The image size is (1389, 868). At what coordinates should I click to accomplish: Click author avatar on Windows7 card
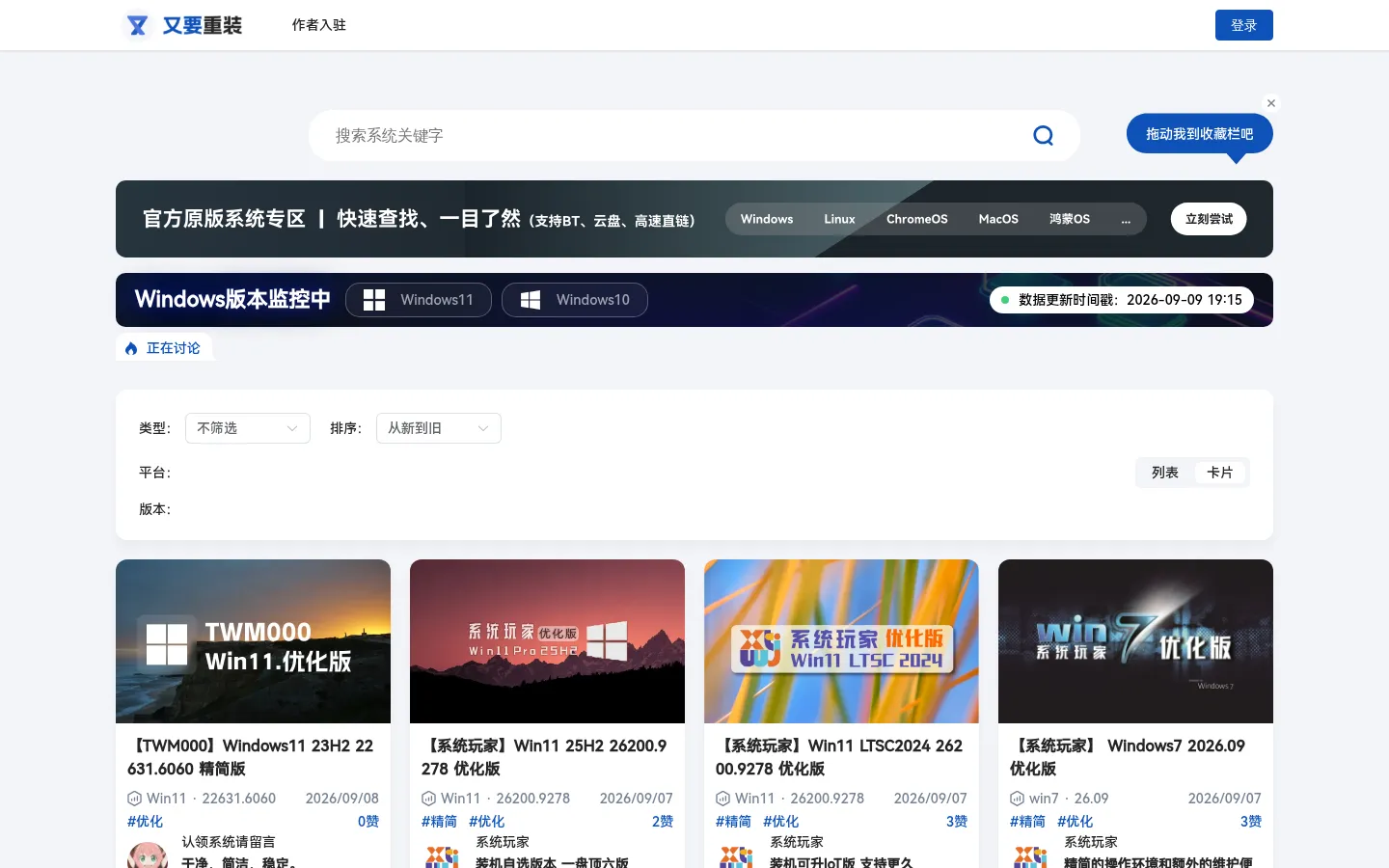[1030, 855]
